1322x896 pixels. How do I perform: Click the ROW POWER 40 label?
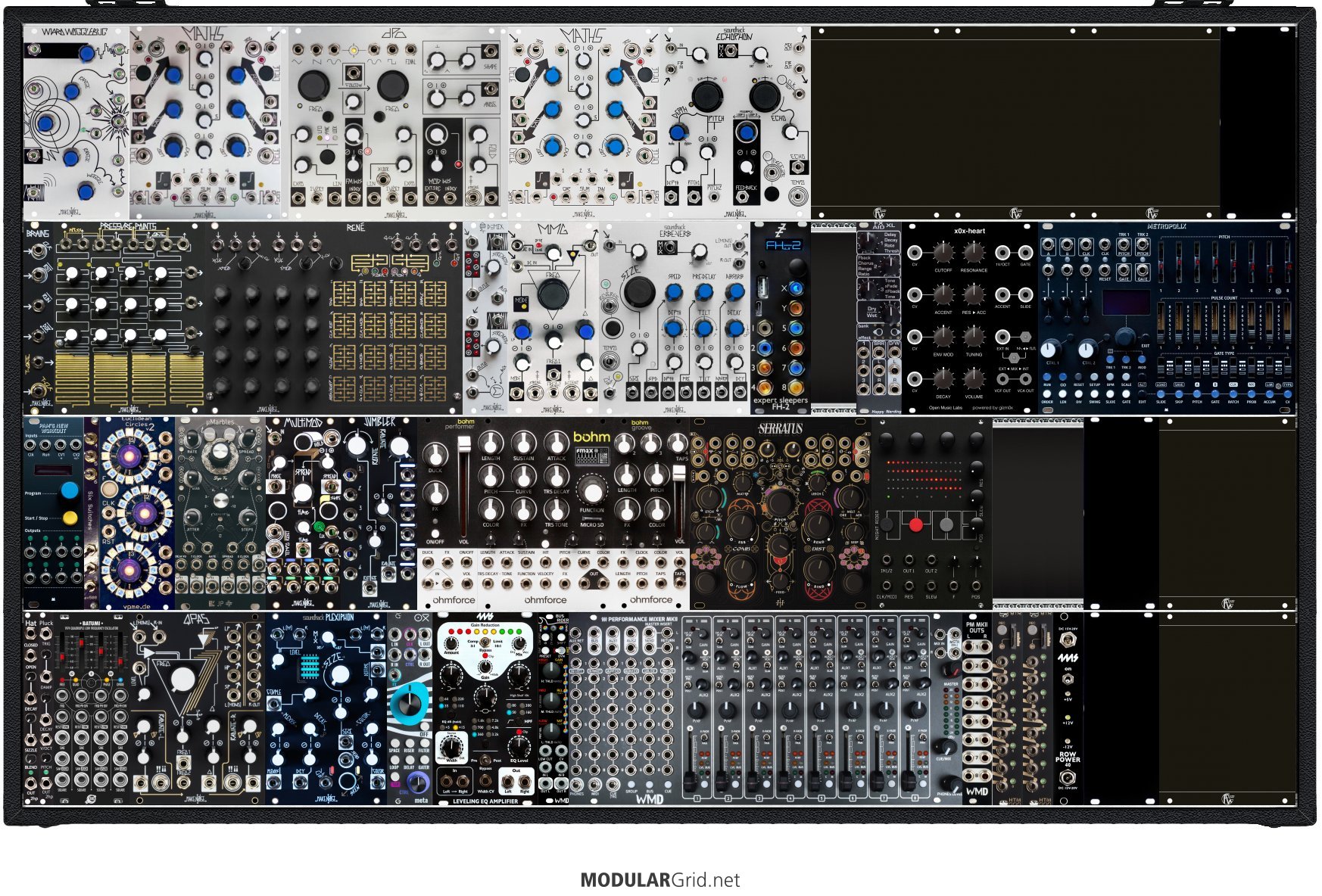tap(1068, 759)
